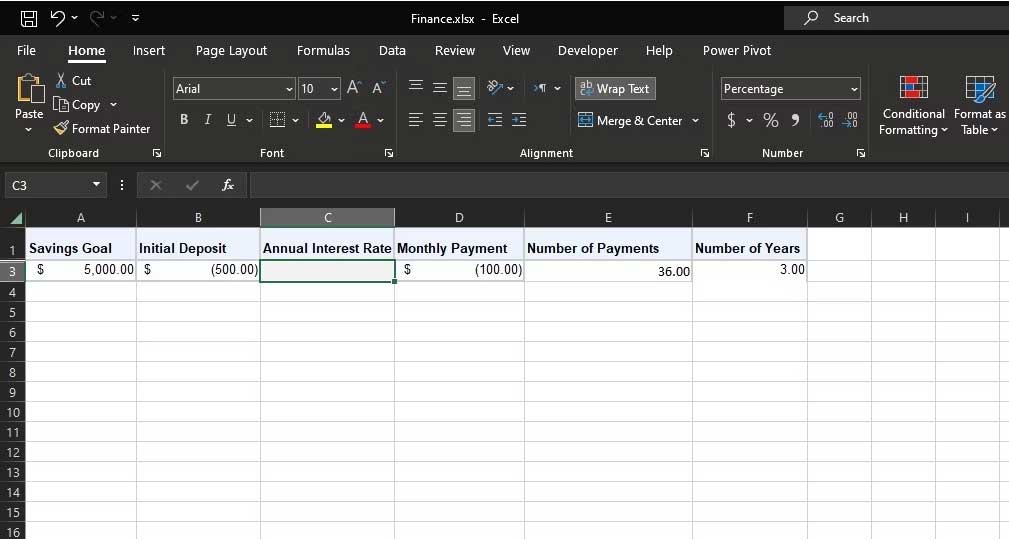1009x540 pixels.
Task: Click the Increase Font Size icon
Action: (354, 89)
